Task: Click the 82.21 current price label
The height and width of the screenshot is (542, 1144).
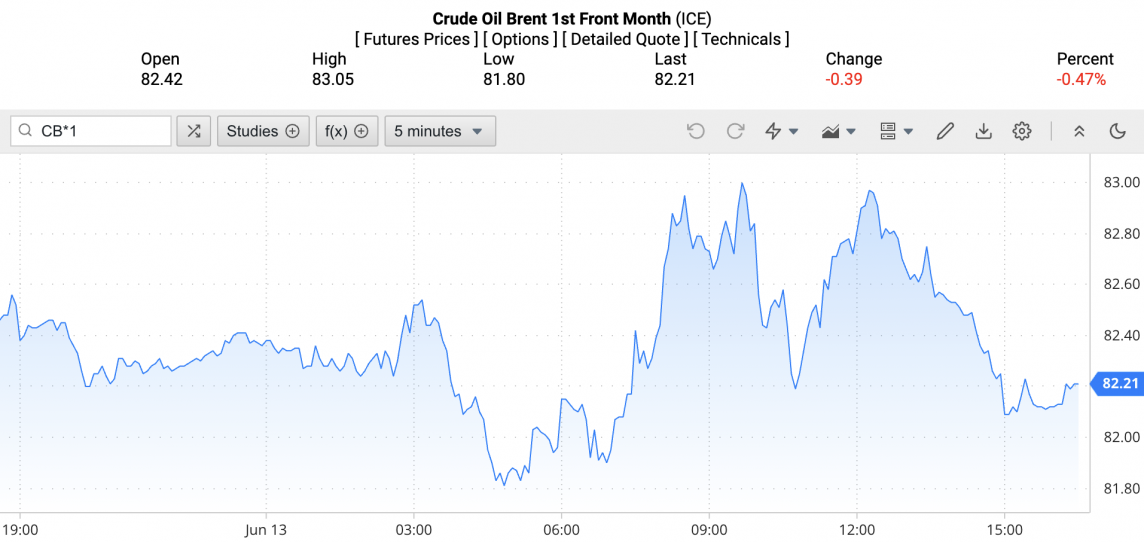Action: (1120, 384)
